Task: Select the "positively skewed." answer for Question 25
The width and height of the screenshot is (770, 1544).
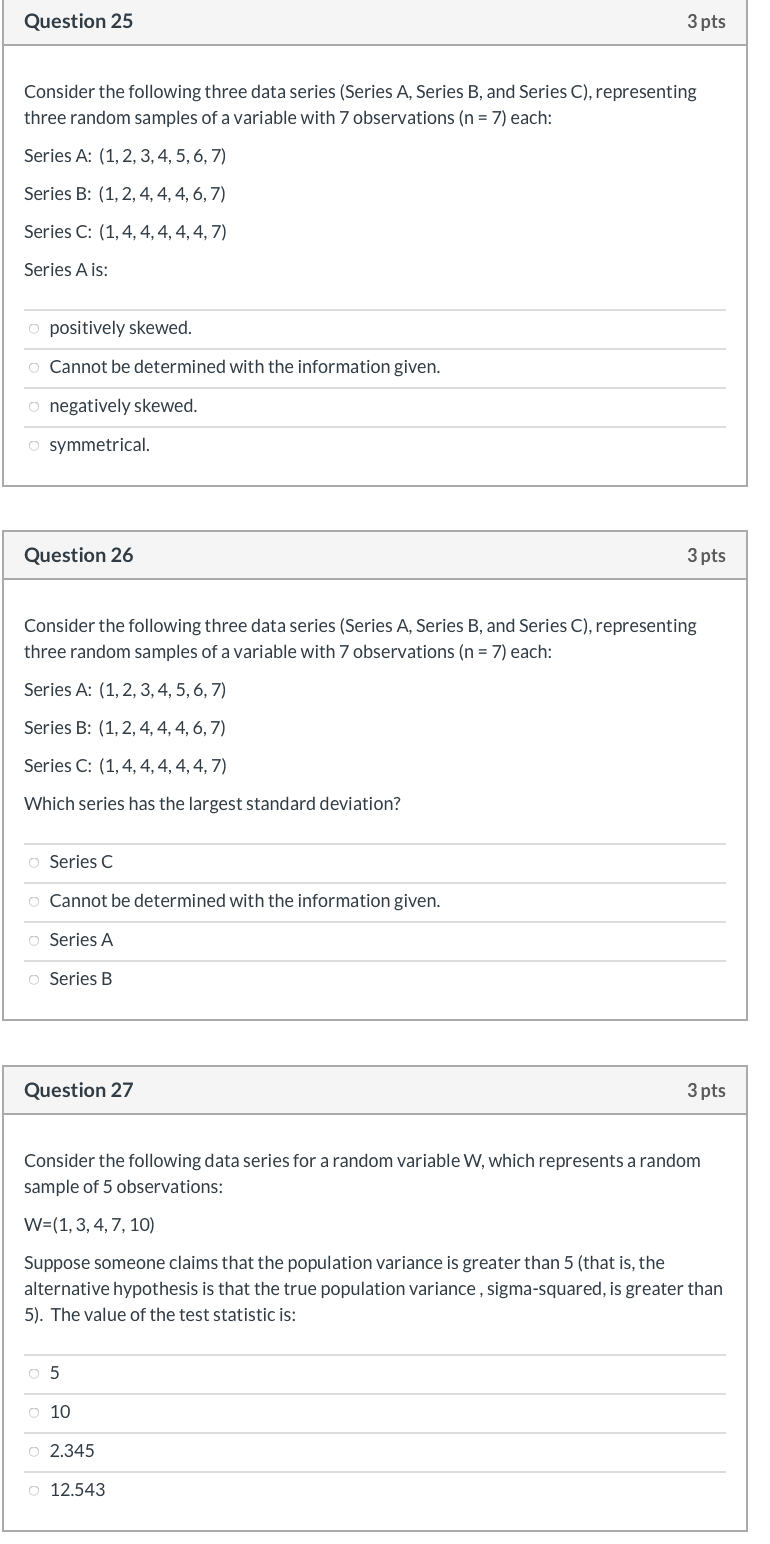Action: pyautogui.click(x=33, y=327)
